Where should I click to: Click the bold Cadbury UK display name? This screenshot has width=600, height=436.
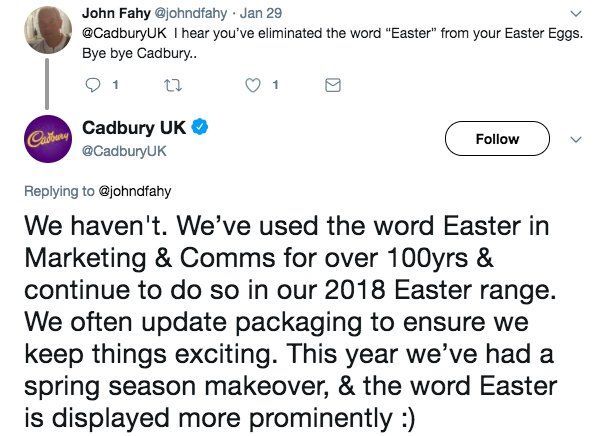click(133, 129)
